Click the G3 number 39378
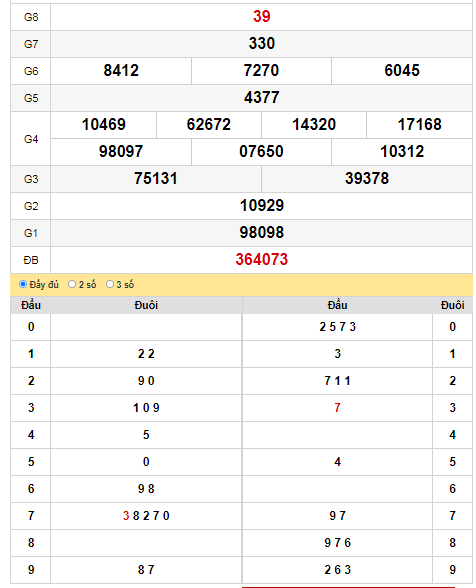 point(367,178)
